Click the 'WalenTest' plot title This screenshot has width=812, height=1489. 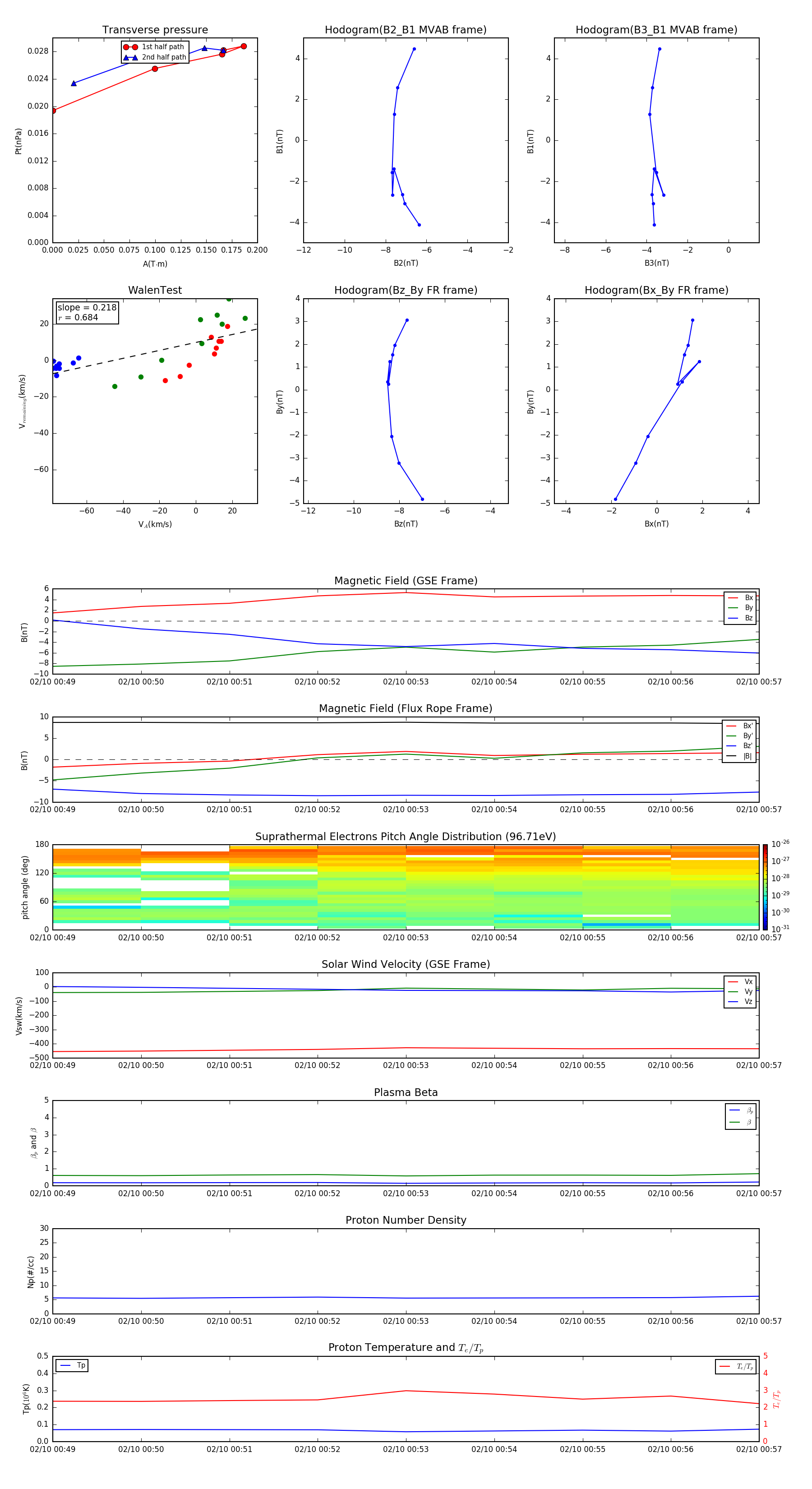pos(155,290)
